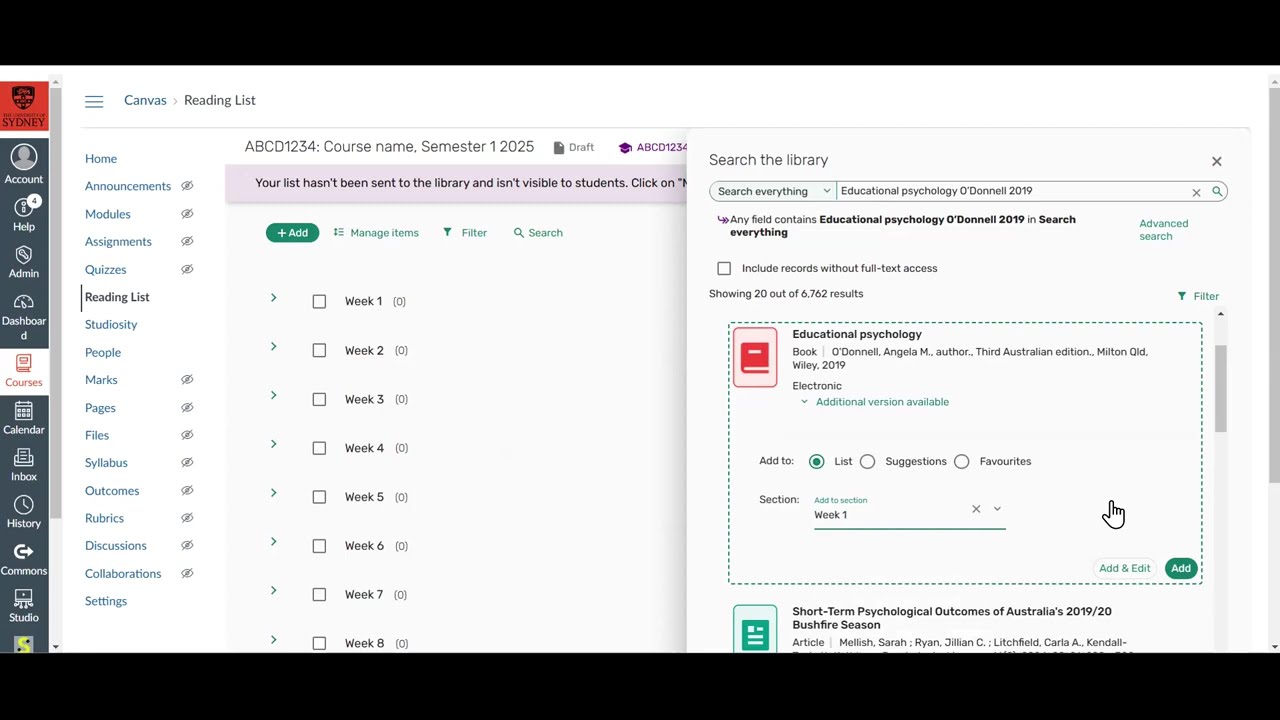Click the Draft status icon
The width and height of the screenshot is (1280, 720).
click(x=559, y=148)
